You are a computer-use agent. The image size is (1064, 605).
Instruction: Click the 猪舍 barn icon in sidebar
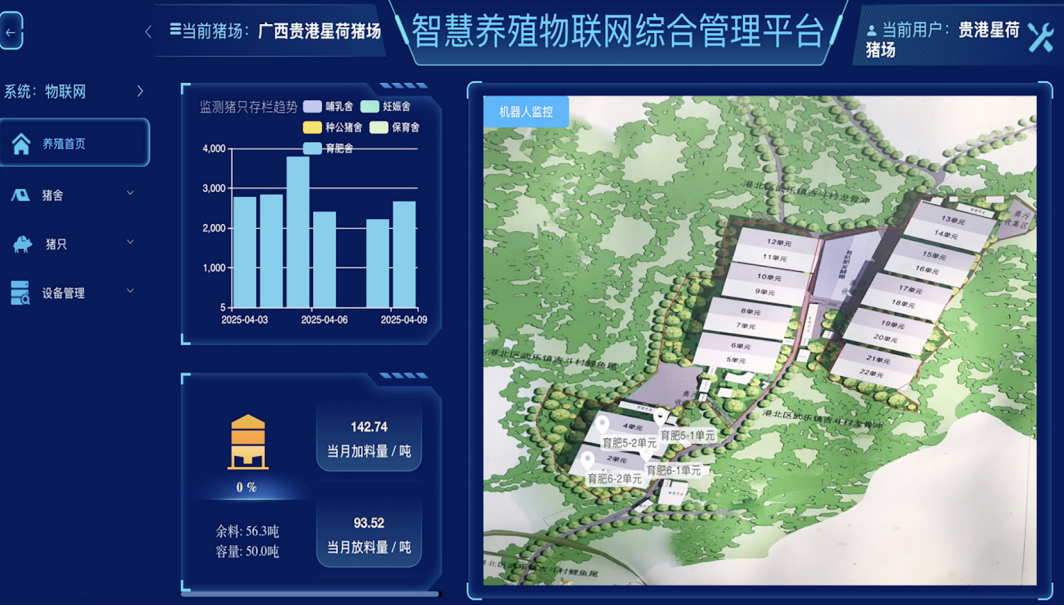tap(20, 195)
